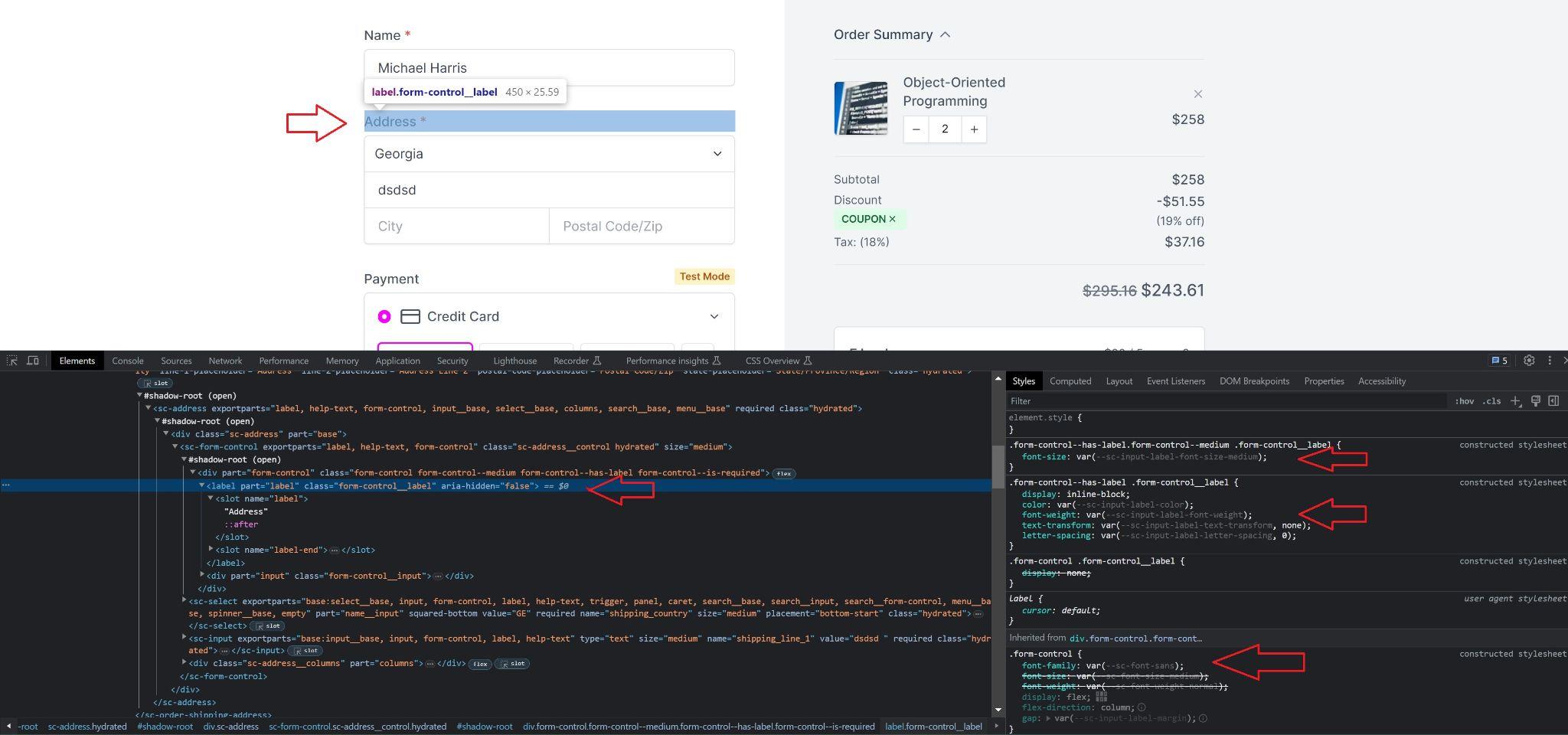Select the Credit Card radio button
1568x735 pixels.
pos(384,316)
